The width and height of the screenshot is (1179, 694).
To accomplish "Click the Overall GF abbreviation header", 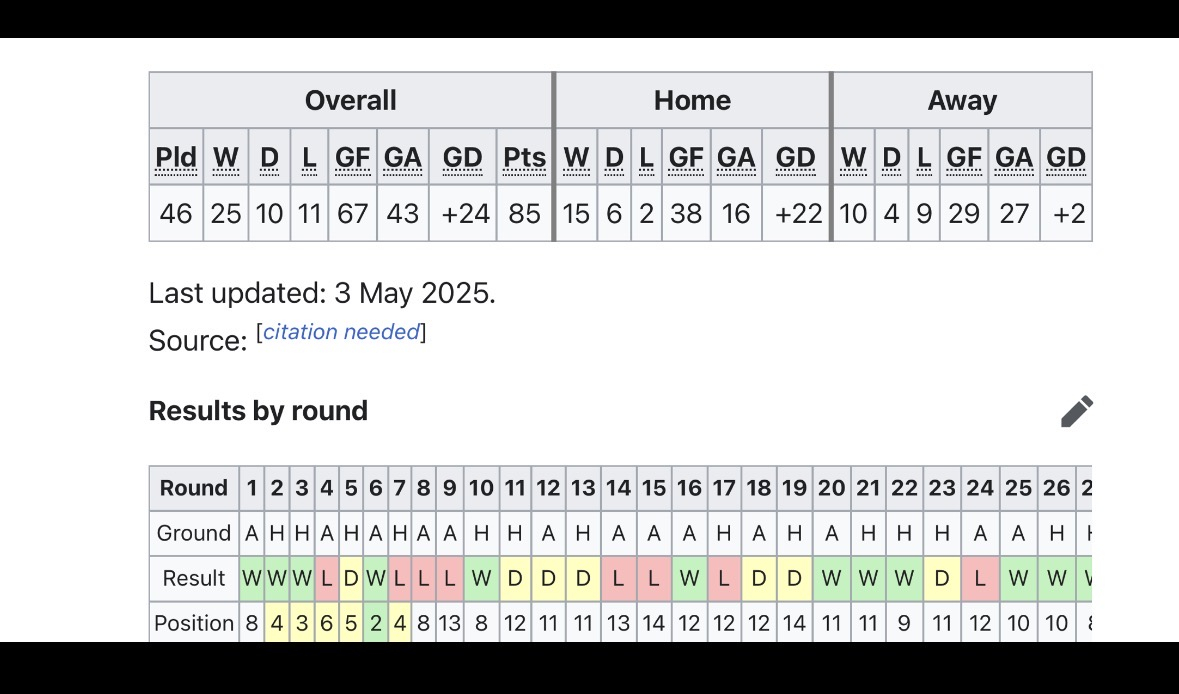I will click(352, 157).
